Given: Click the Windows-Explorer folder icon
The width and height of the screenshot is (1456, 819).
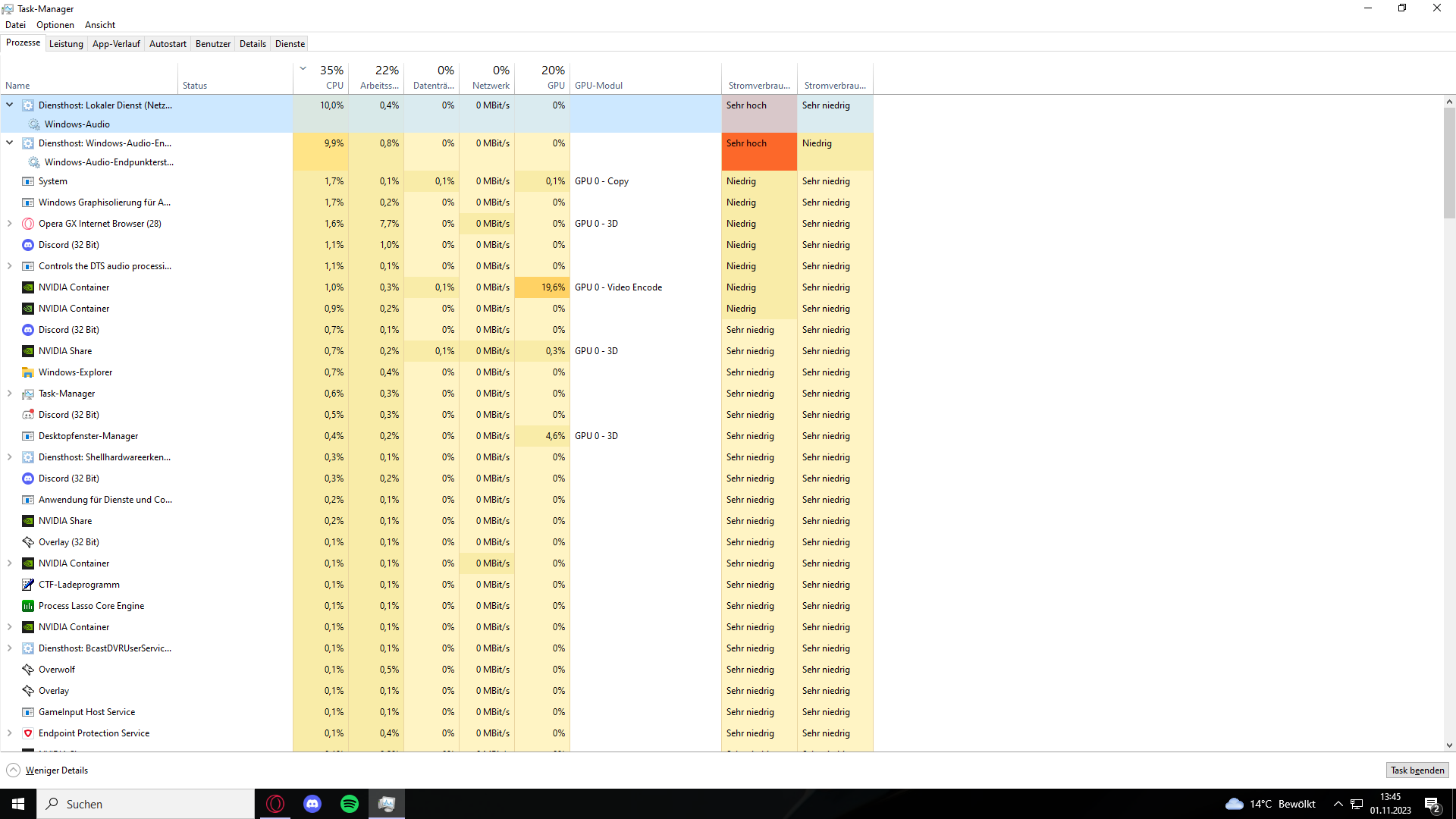Looking at the screenshot, I should click(x=28, y=372).
